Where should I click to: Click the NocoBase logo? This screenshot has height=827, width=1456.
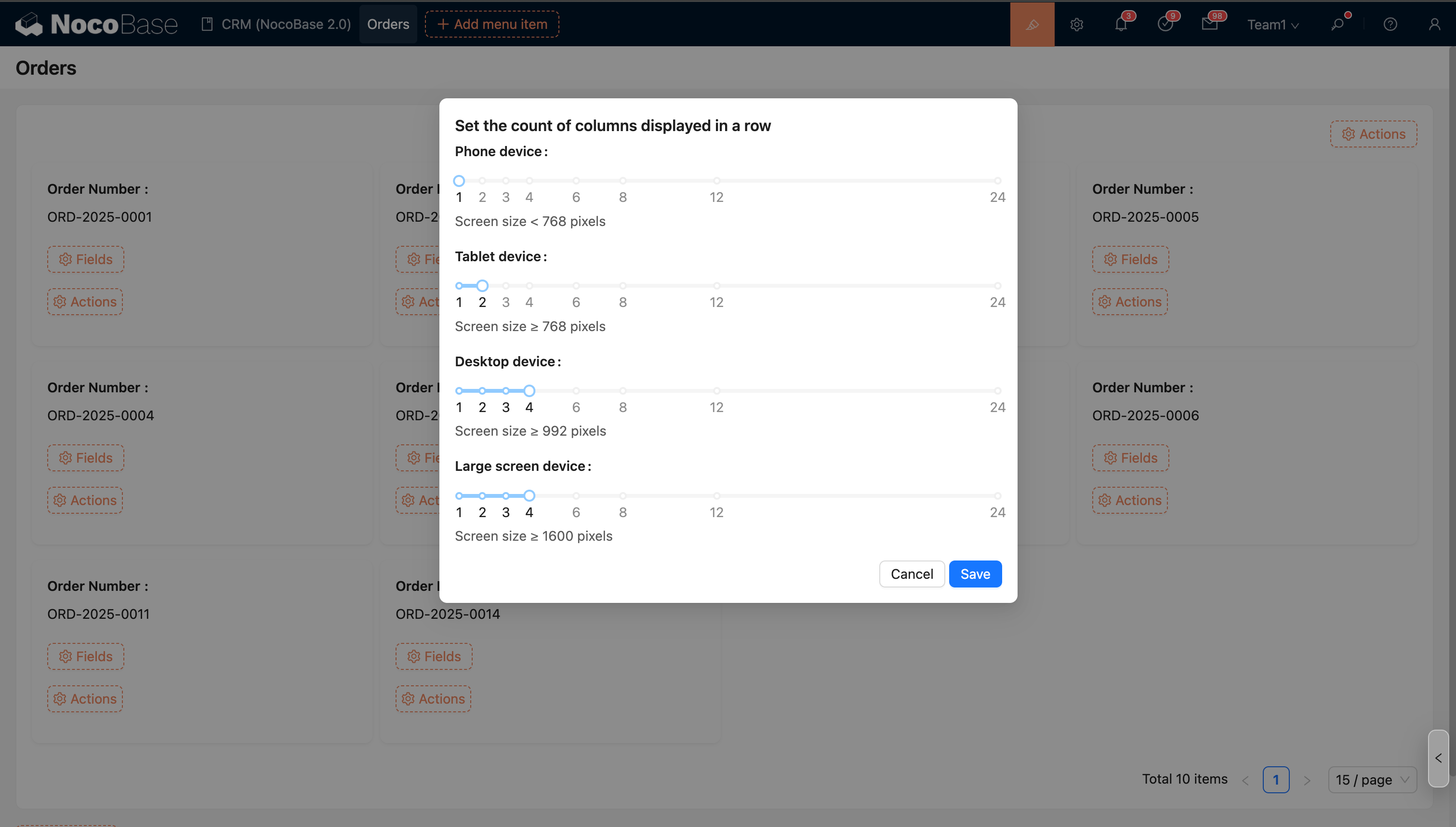click(96, 25)
